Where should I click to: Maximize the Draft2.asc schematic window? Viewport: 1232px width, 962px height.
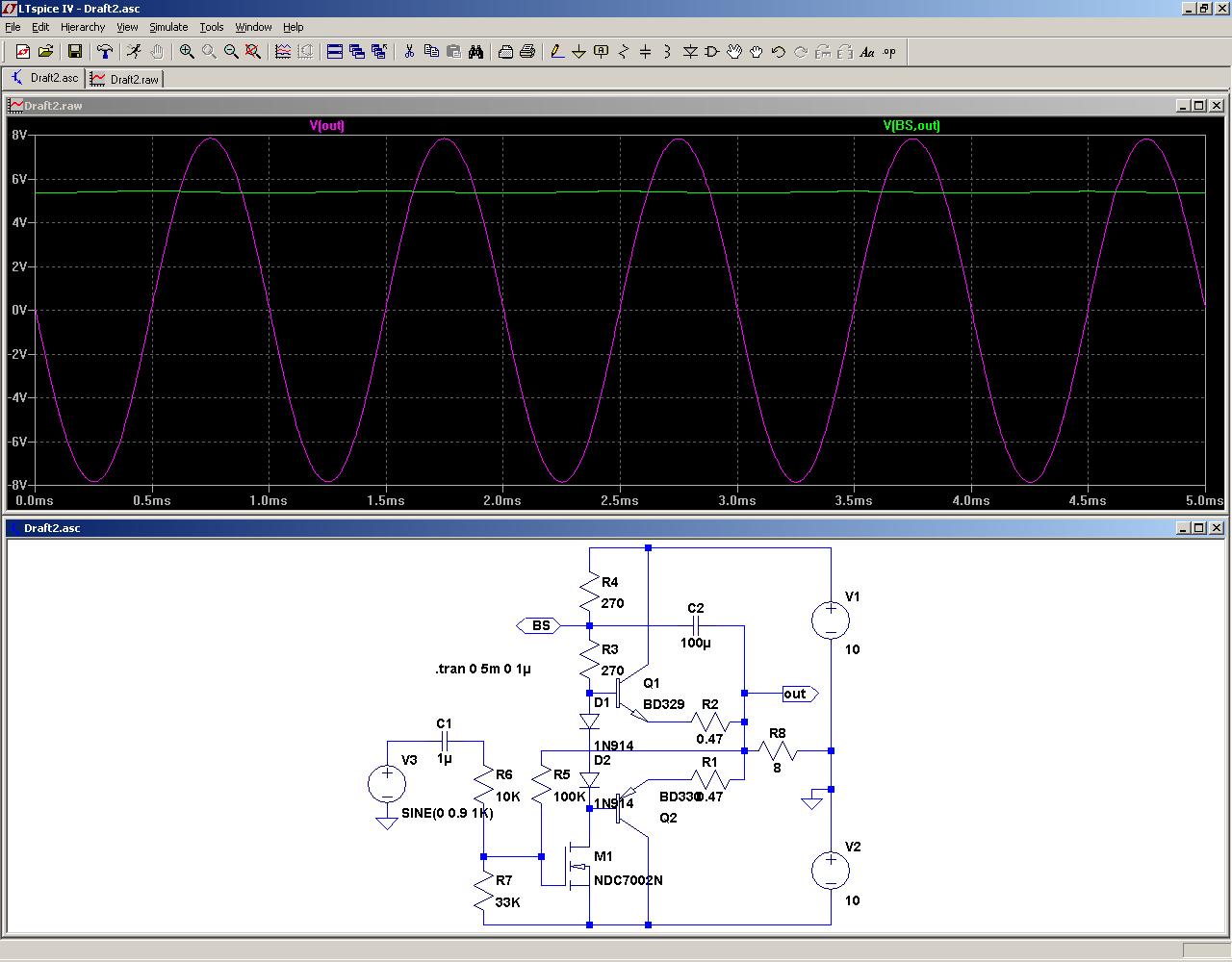1199,528
